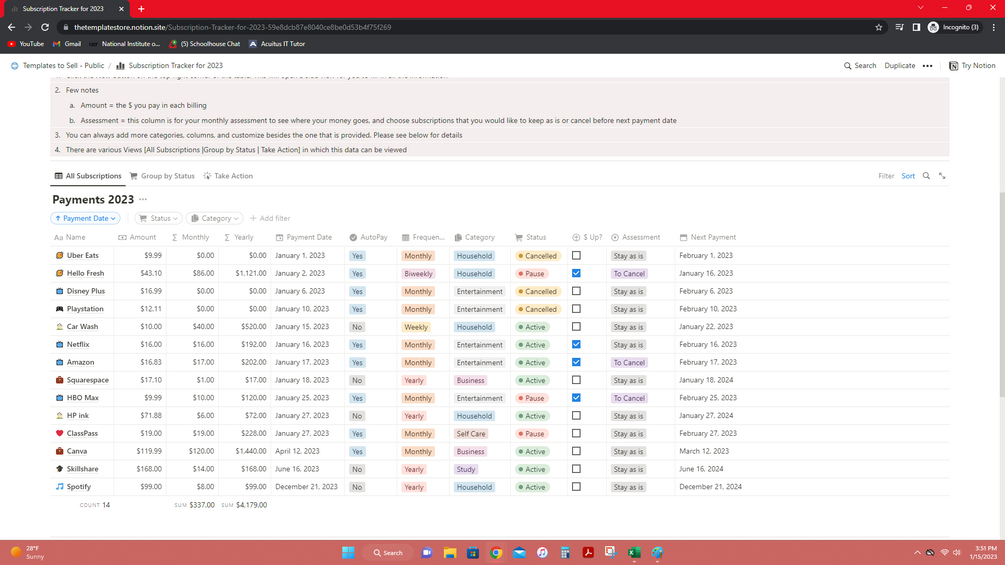
Task: Go back using the browser back arrow
Action: click(12, 28)
